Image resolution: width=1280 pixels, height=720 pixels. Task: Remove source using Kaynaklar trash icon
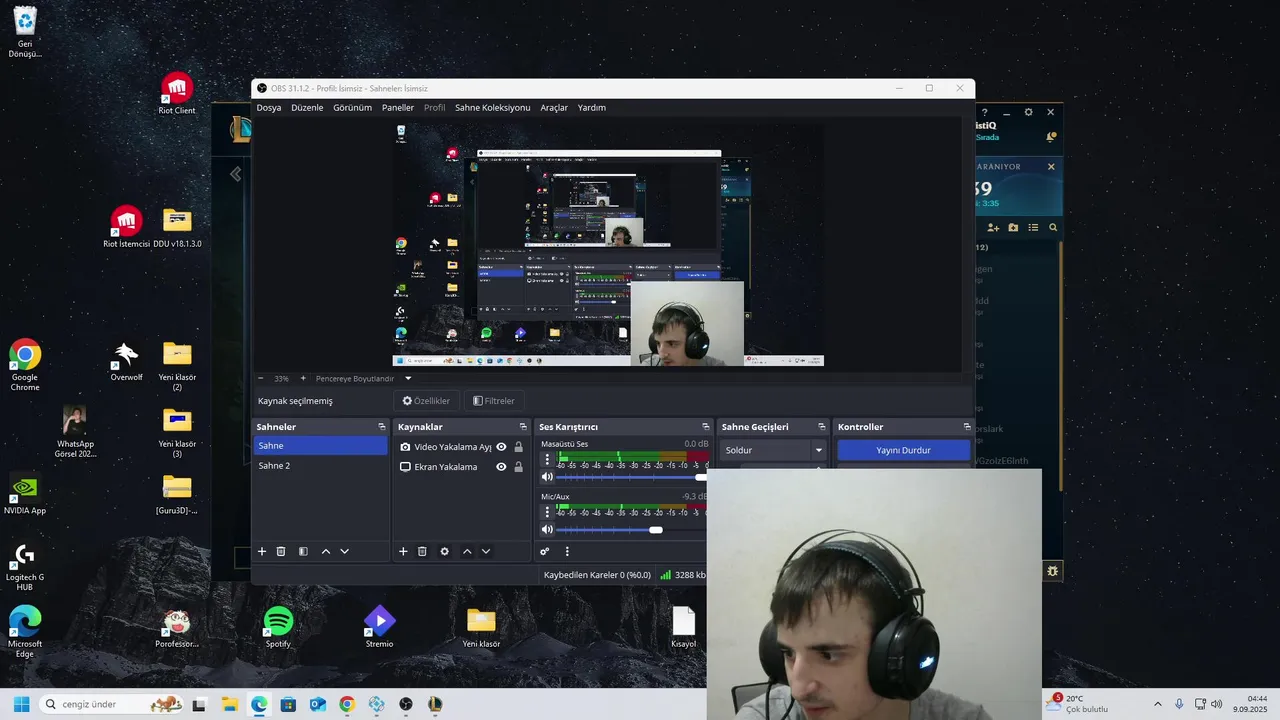pos(422,551)
